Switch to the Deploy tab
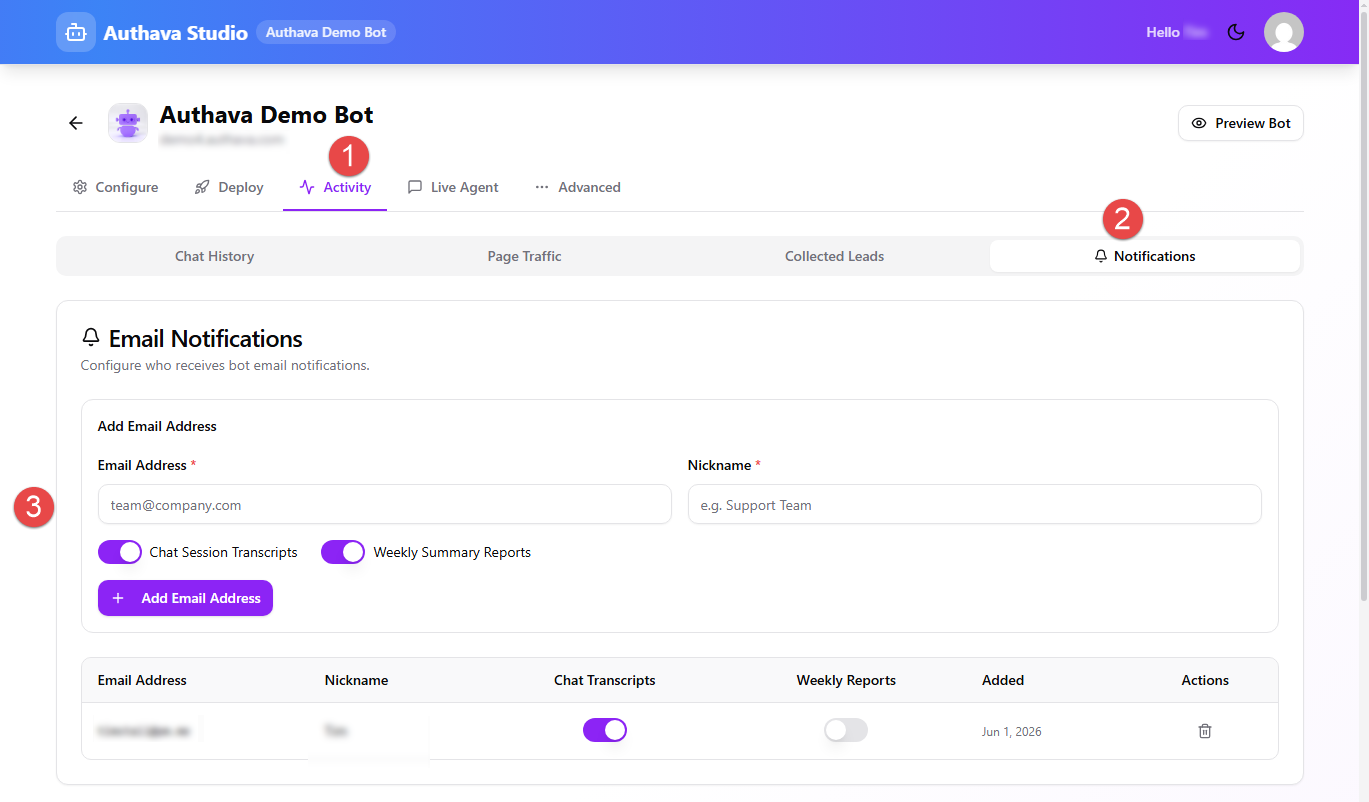Image resolution: width=1369 pixels, height=802 pixels. point(229,187)
